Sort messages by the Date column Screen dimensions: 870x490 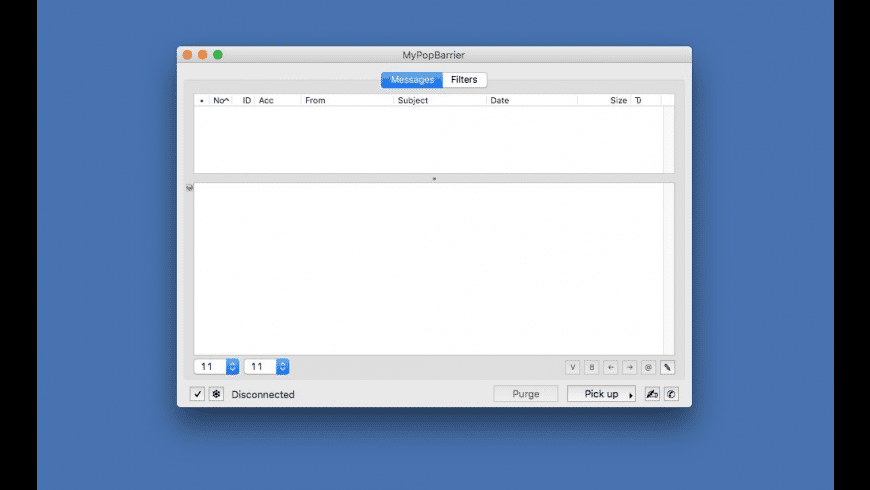532,100
